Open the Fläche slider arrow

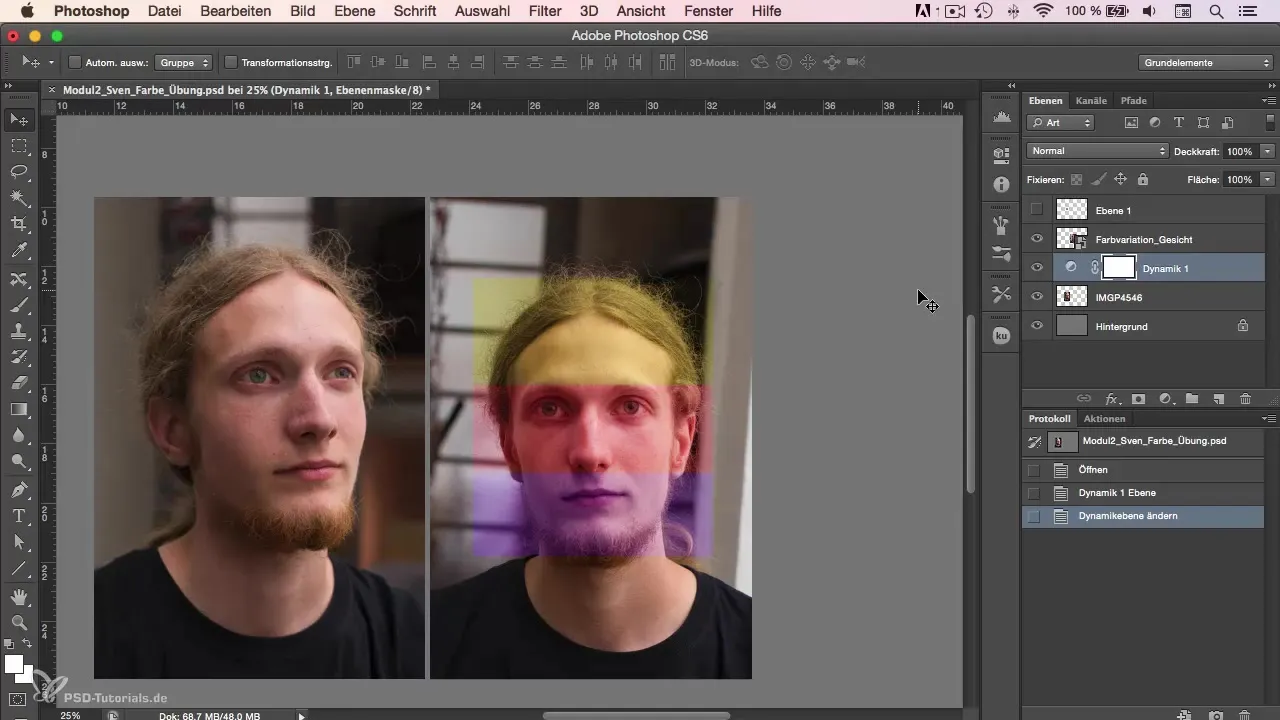[1267, 180]
